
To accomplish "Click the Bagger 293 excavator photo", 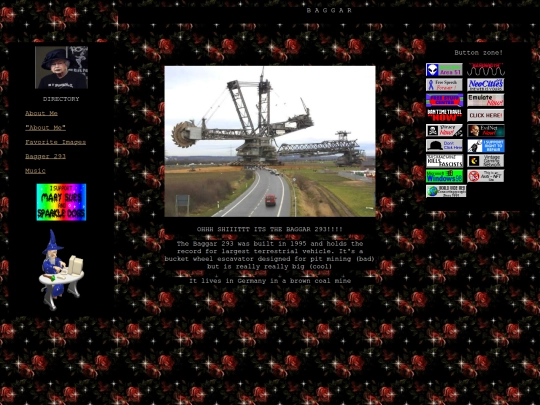I will (270, 141).
